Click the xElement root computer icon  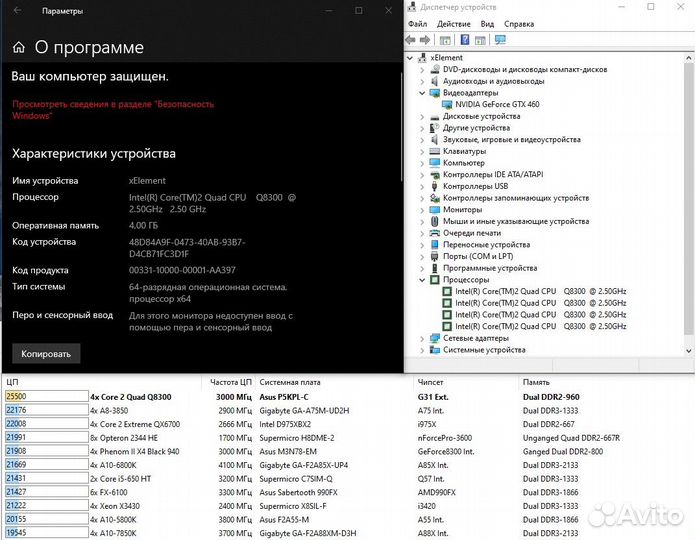(422, 58)
